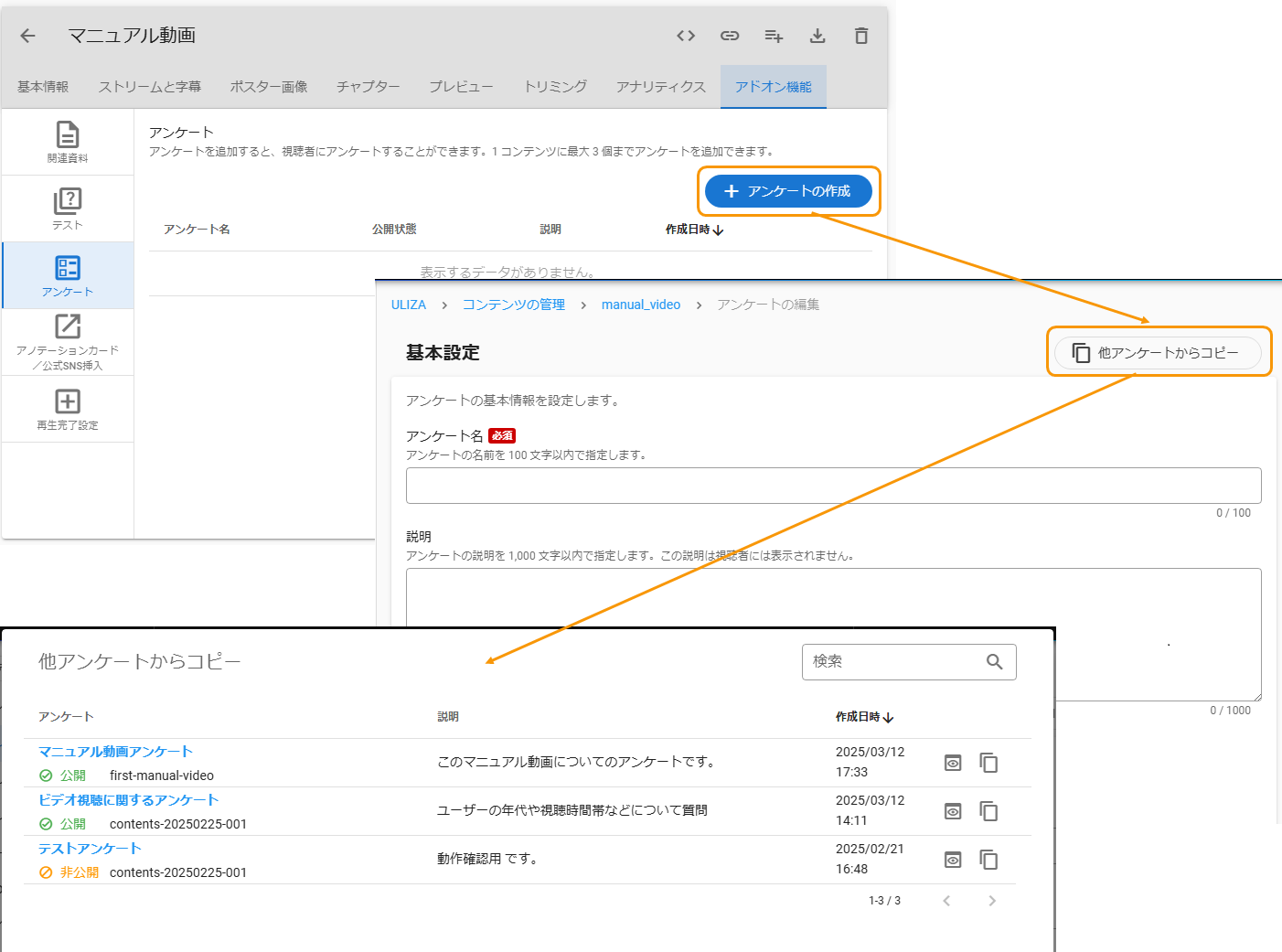Click the link icon in header

click(x=730, y=36)
